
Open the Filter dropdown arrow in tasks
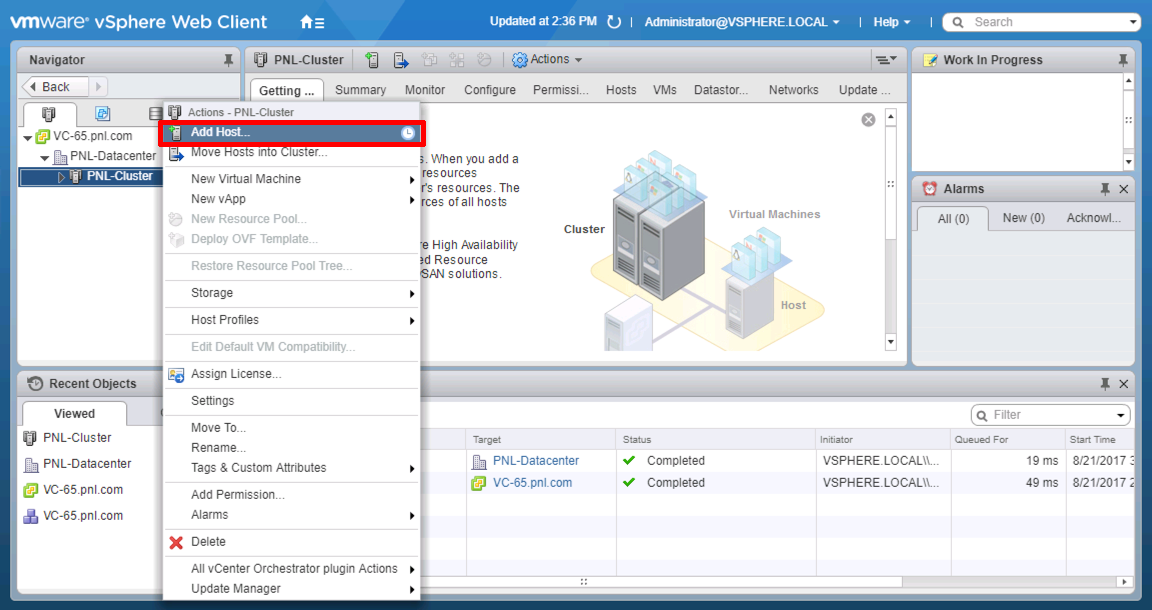[x=1121, y=416]
